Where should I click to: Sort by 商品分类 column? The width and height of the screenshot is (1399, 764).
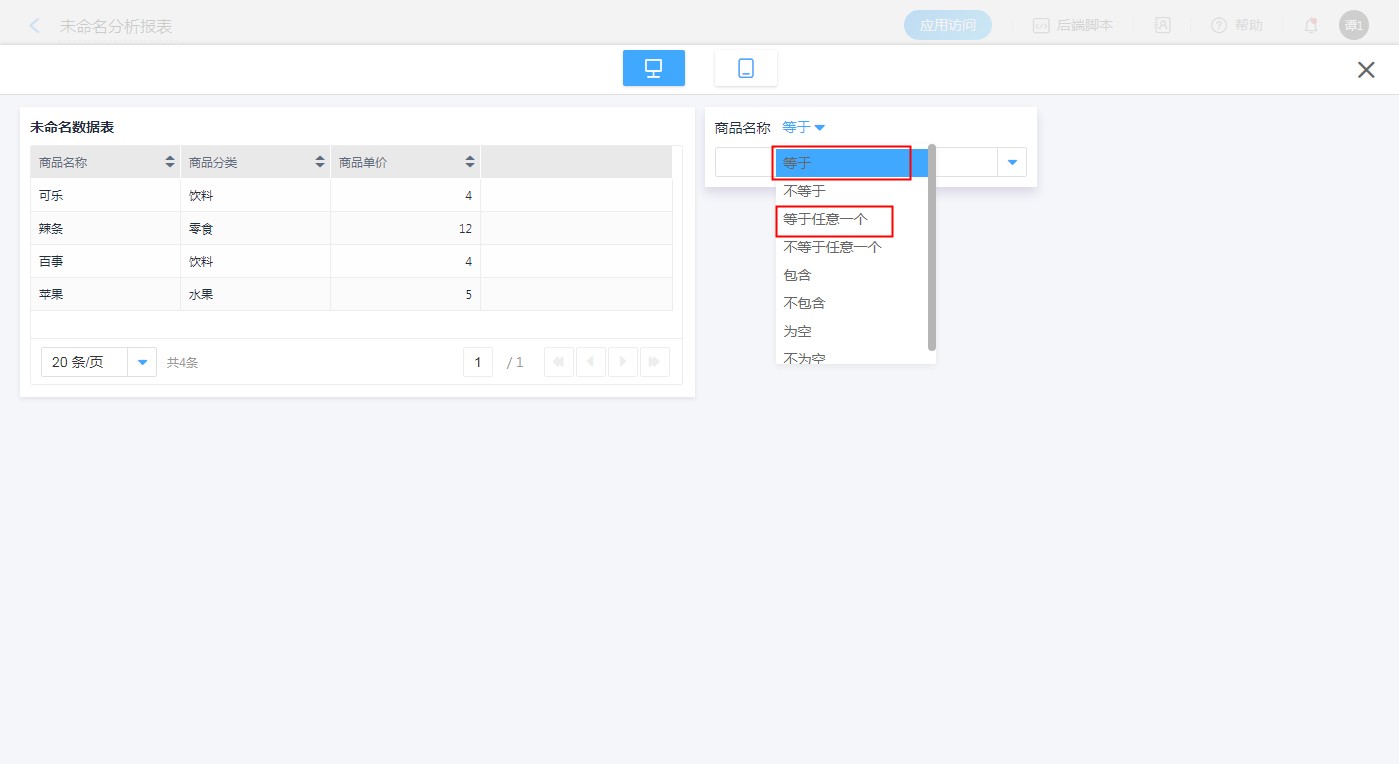click(320, 162)
